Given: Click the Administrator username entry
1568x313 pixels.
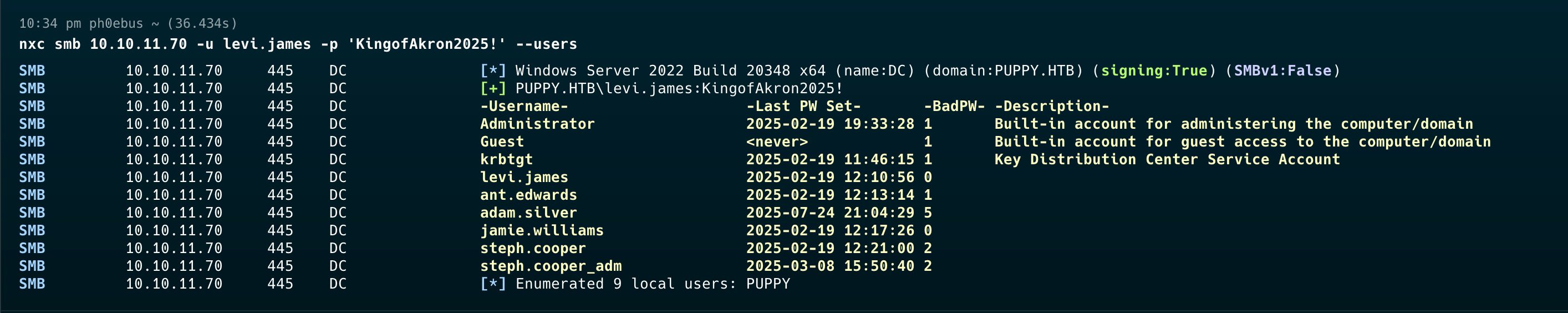Looking at the screenshot, I should pyautogui.click(x=537, y=124).
